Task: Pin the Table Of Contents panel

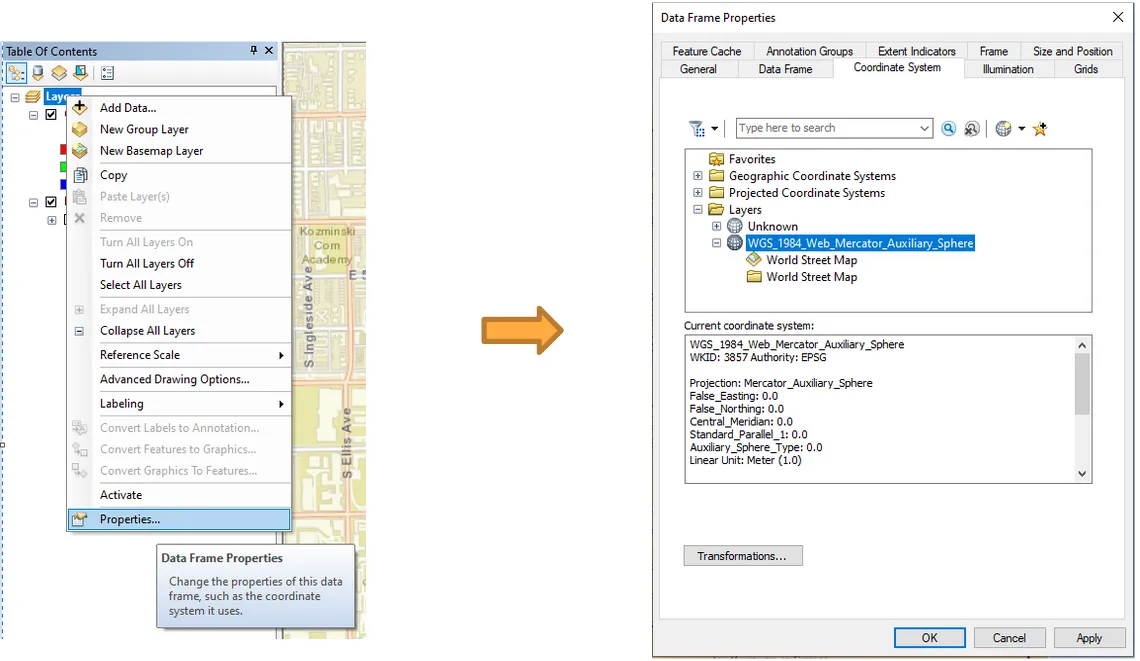Action: tap(254, 51)
